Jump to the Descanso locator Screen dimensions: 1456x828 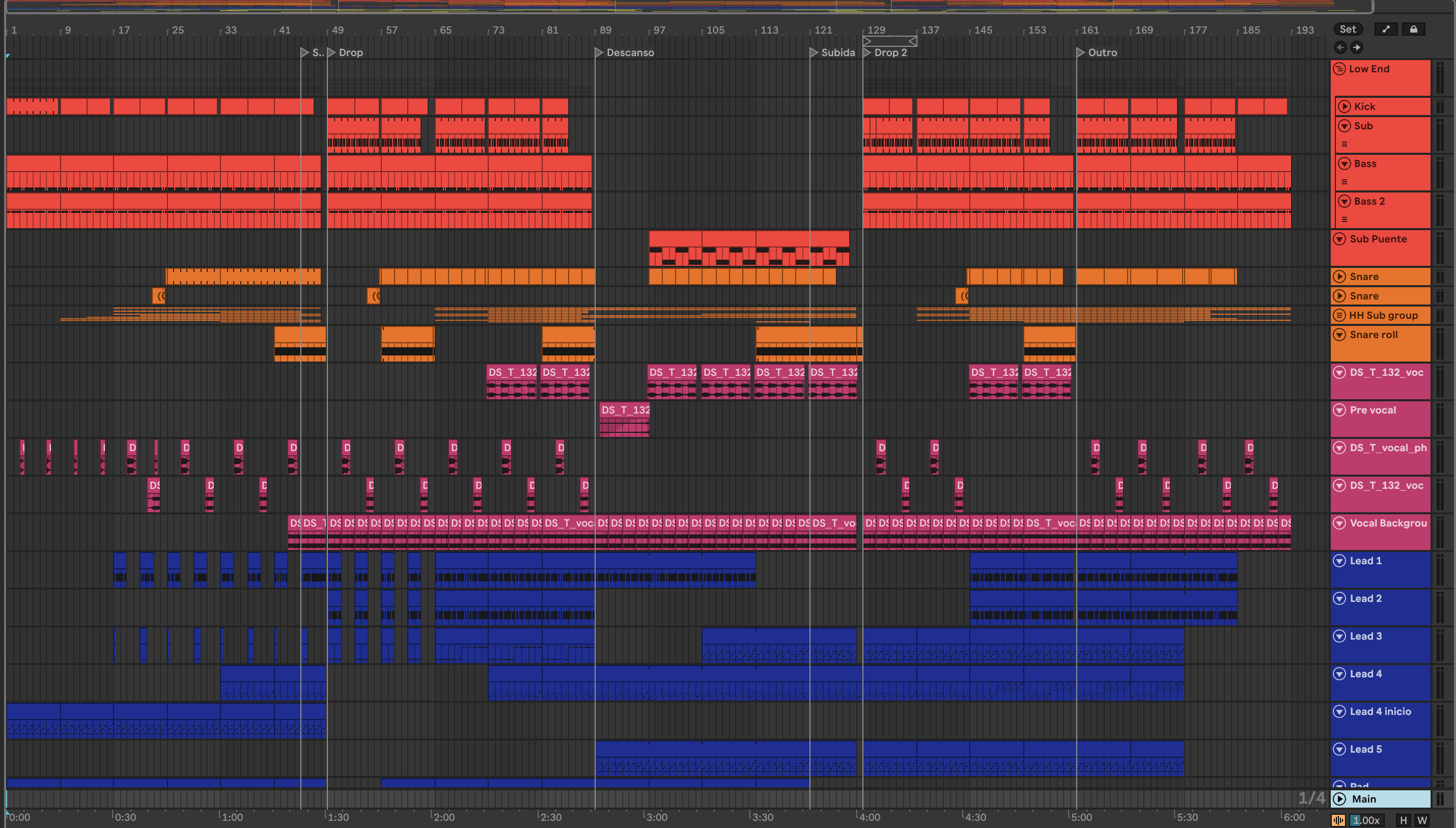tap(599, 52)
